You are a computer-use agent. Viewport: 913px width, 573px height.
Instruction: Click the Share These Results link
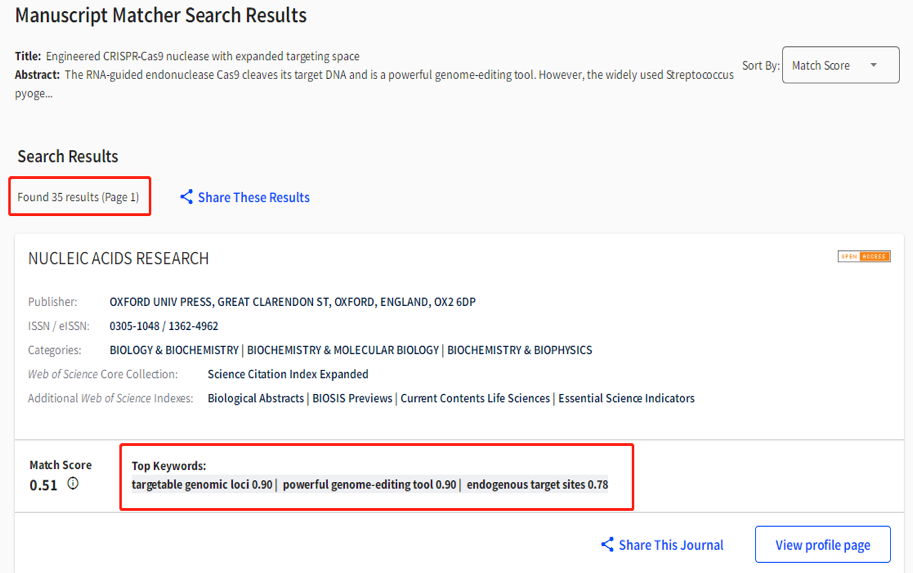pyautogui.click(x=253, y=198)
